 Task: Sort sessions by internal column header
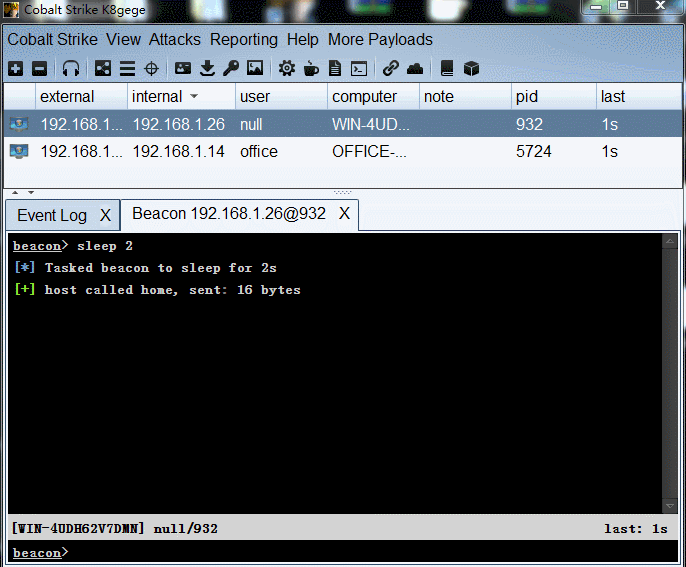point(181,96)
